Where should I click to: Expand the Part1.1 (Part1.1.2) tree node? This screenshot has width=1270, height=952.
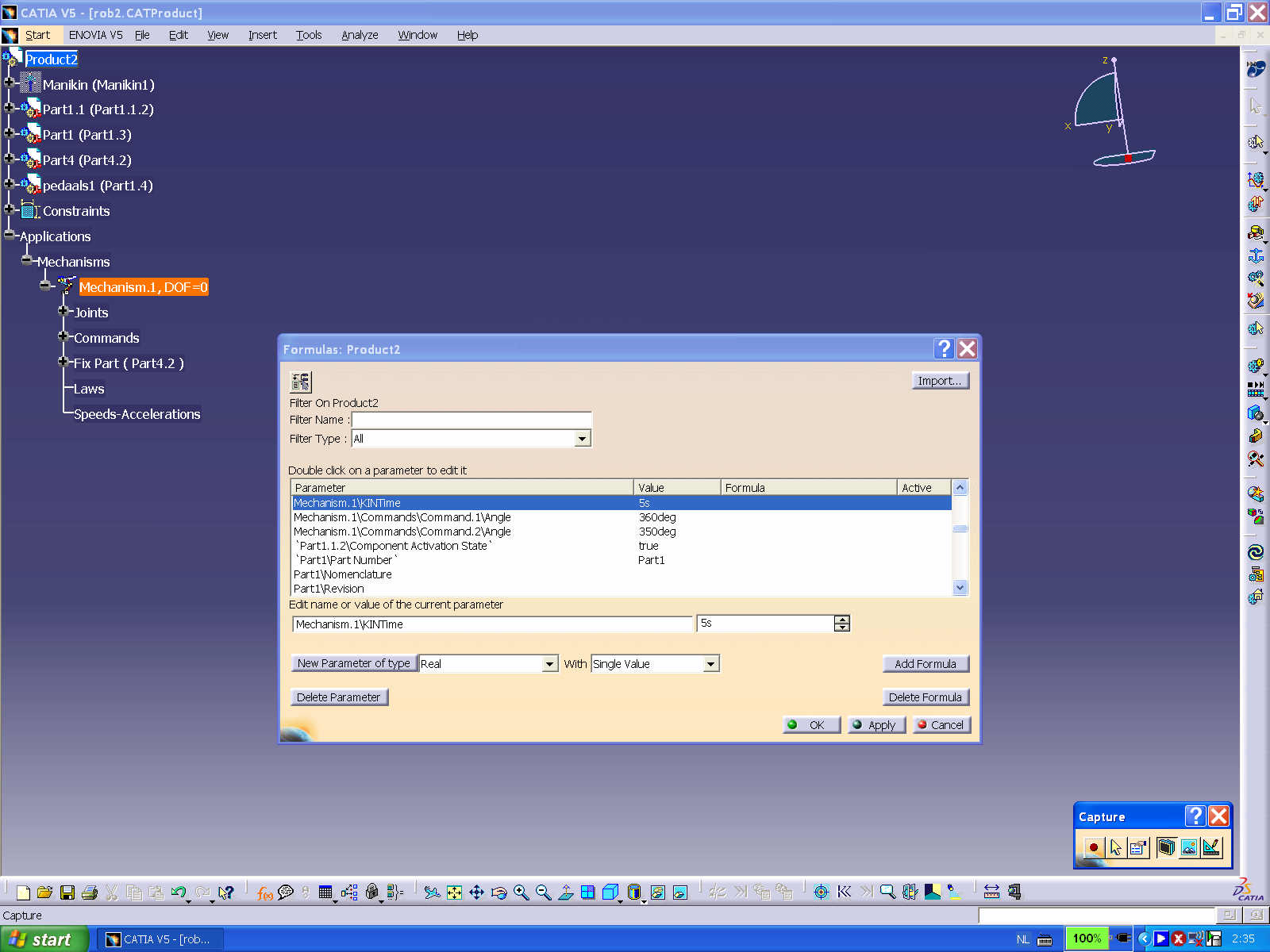pyautogui.click(x=9, y=107)
